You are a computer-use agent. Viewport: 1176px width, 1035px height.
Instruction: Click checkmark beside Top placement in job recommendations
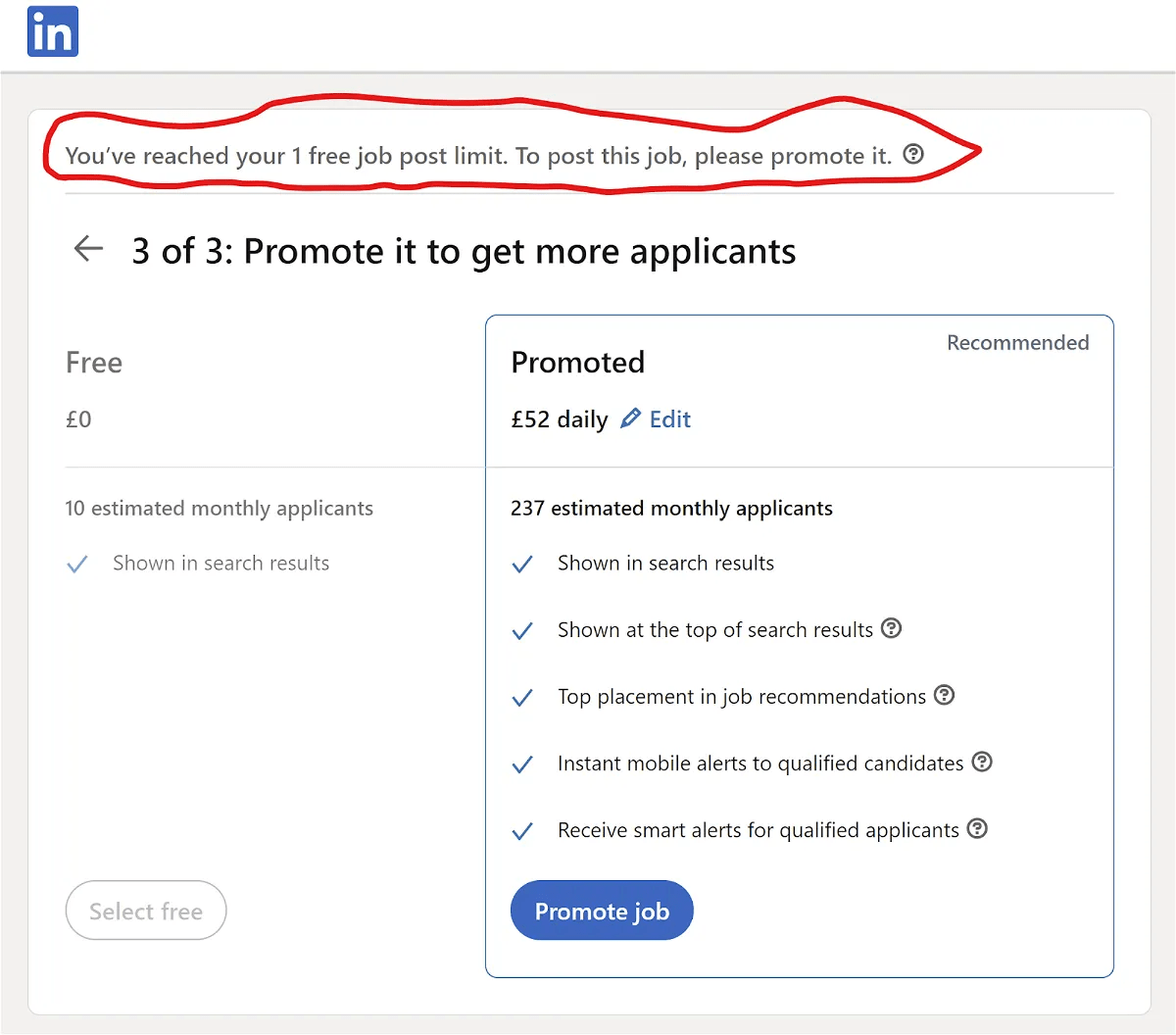click(522, 697)
